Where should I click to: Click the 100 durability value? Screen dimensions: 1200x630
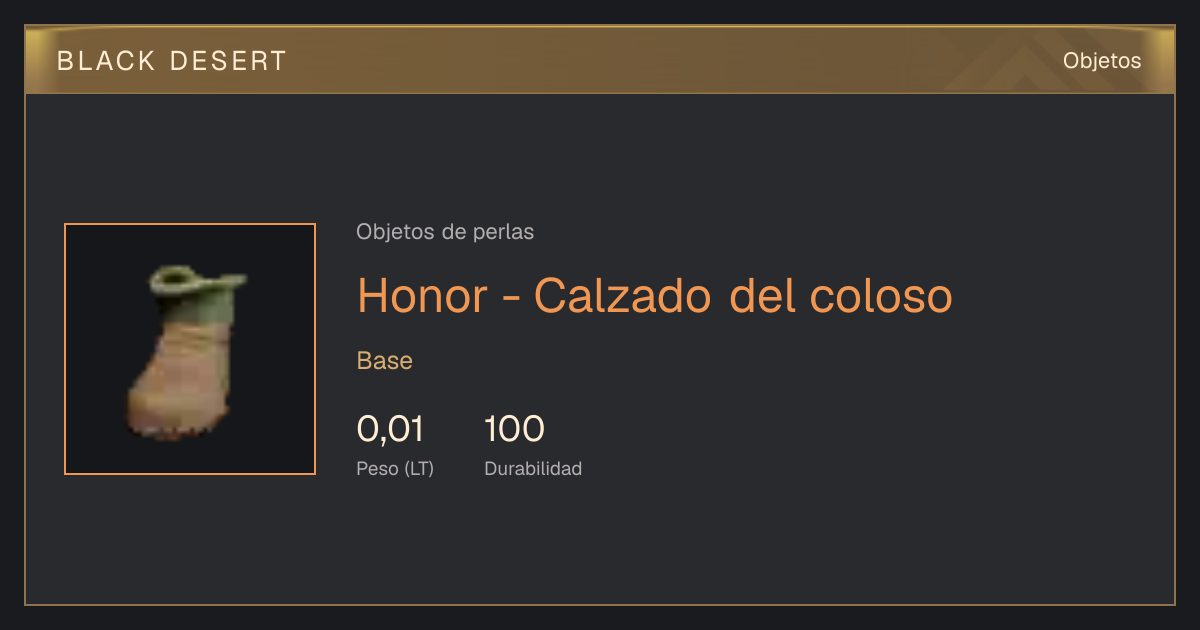pos(514,430)
